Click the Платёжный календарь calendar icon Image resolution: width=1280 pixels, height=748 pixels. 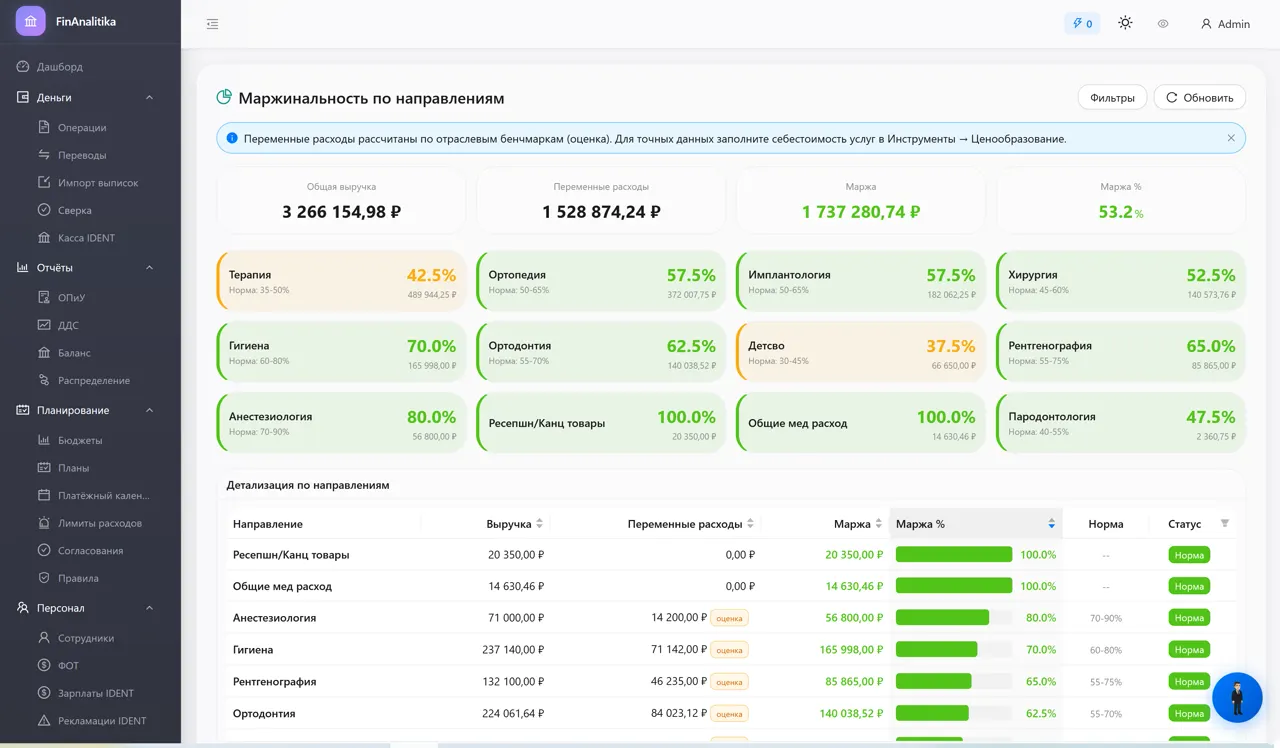tap(44, 495)
